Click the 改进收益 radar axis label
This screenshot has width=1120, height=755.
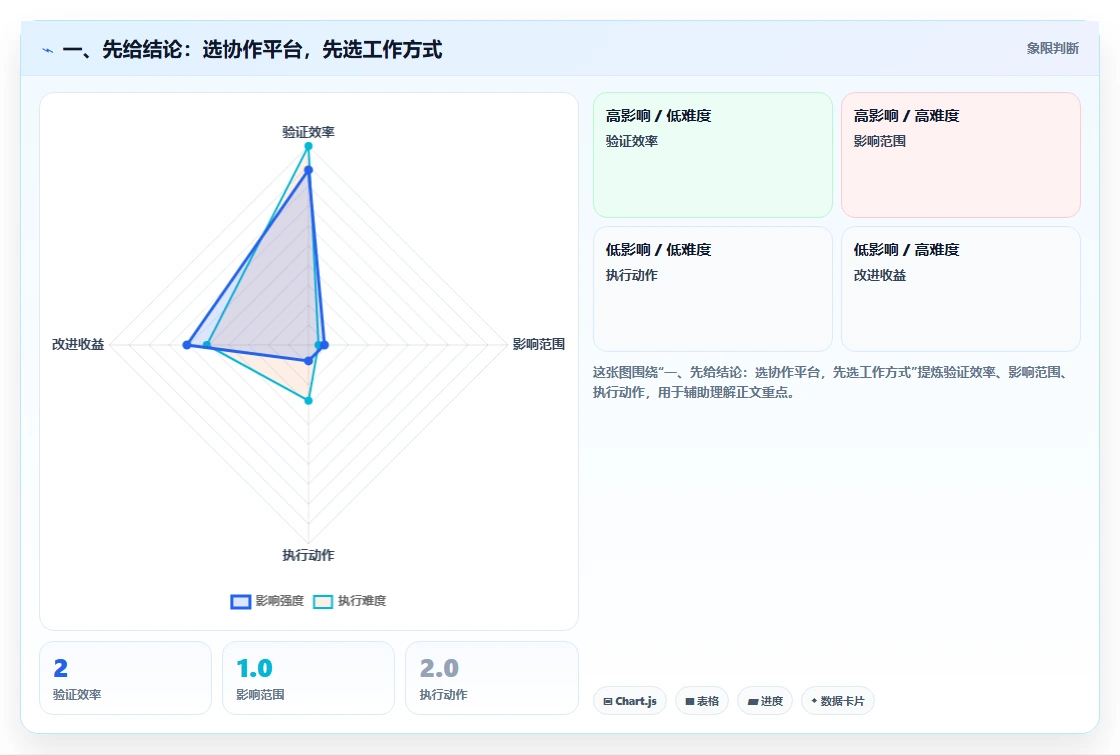(x=78, y=344)
